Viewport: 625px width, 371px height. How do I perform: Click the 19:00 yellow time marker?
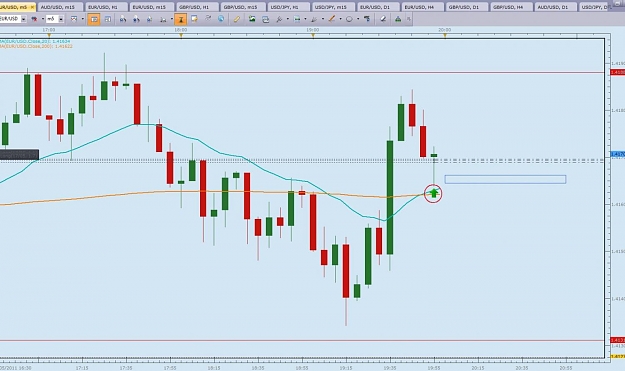pos(313,35)
